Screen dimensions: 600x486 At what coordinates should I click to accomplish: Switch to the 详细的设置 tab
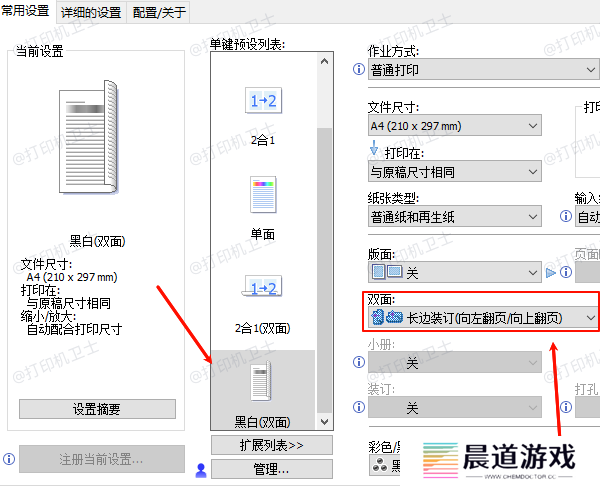(91, 13)
